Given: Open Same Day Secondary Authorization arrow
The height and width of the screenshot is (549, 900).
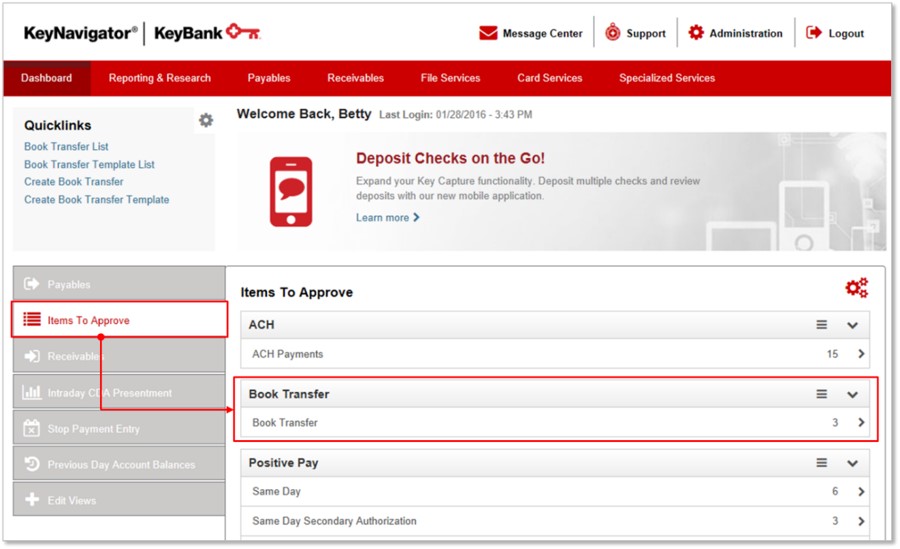Looking at the screenshot, I should pos(861,521).
